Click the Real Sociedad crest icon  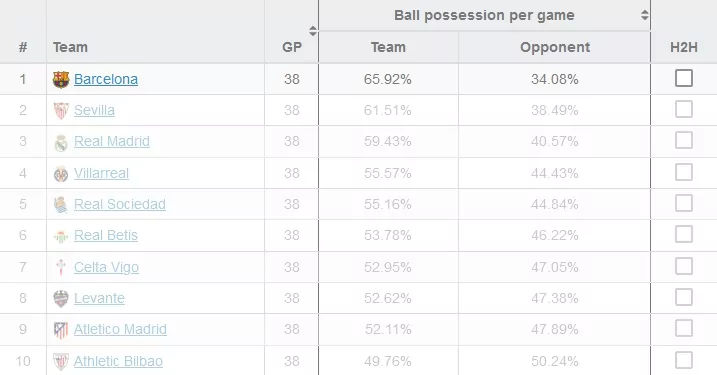(61, 205)
